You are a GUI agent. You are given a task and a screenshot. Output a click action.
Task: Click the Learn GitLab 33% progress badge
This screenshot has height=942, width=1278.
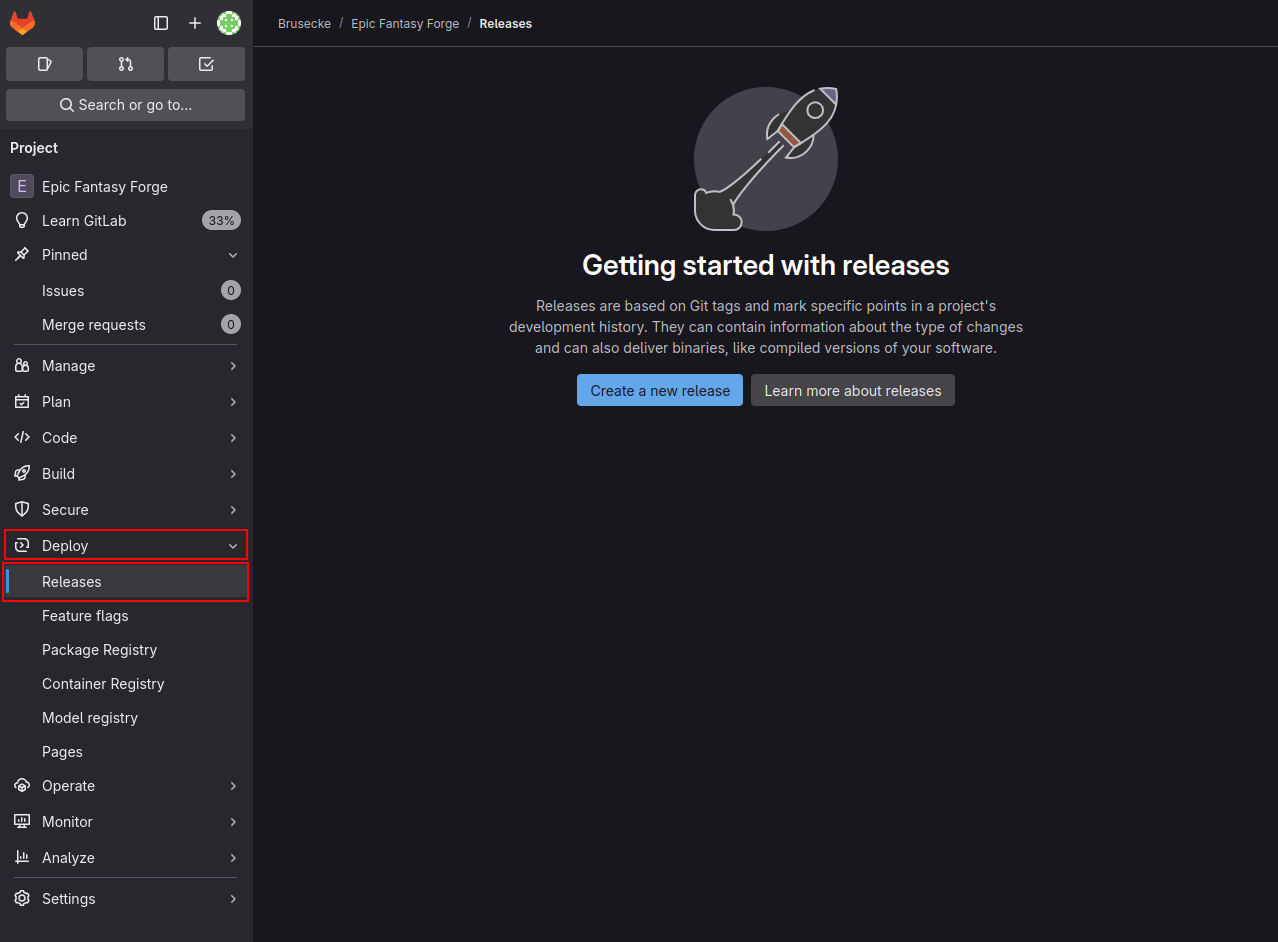(x=221, y=221)
